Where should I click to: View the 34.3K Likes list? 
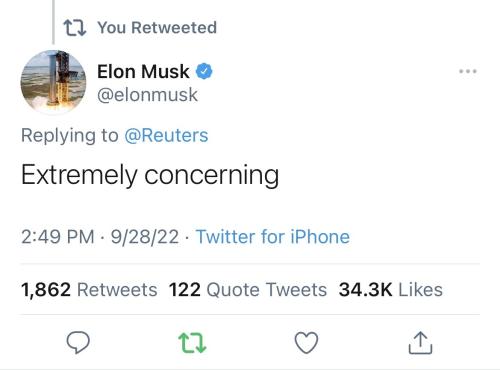click(391, 290)
